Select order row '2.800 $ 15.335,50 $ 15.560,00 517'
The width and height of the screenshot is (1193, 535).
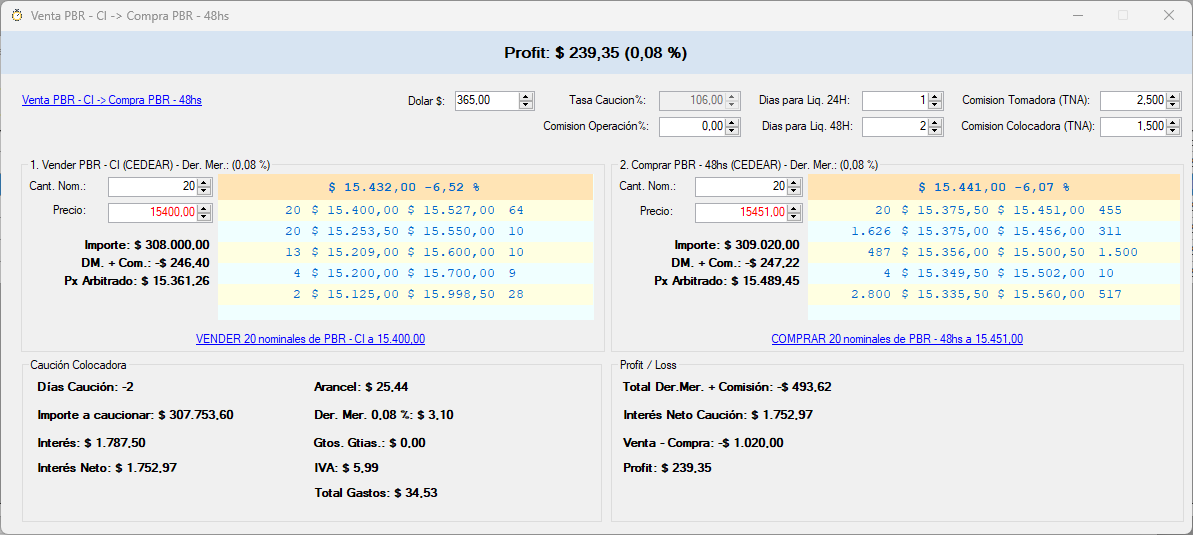pos(994,295)
